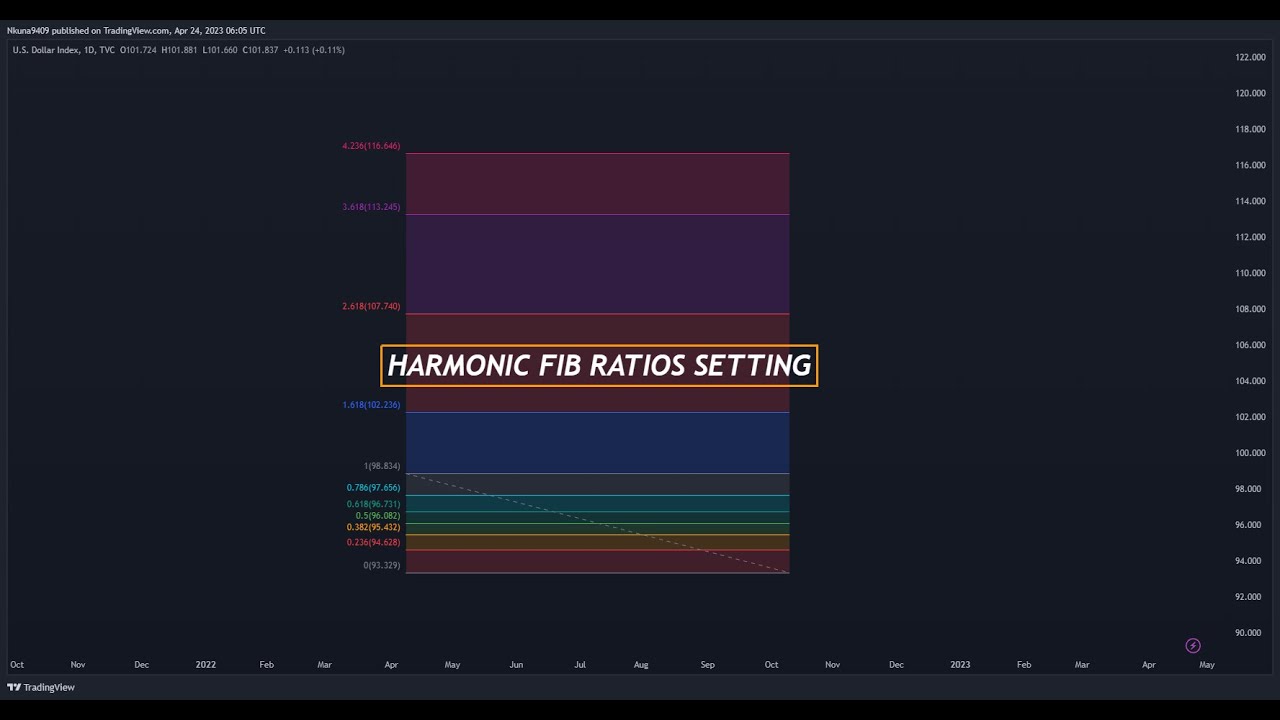The height and width of the screenshot is (720, 1280).
Task: Click the HARMONIC FIB RATIOS SETTING text box
Action: [599, 365]
